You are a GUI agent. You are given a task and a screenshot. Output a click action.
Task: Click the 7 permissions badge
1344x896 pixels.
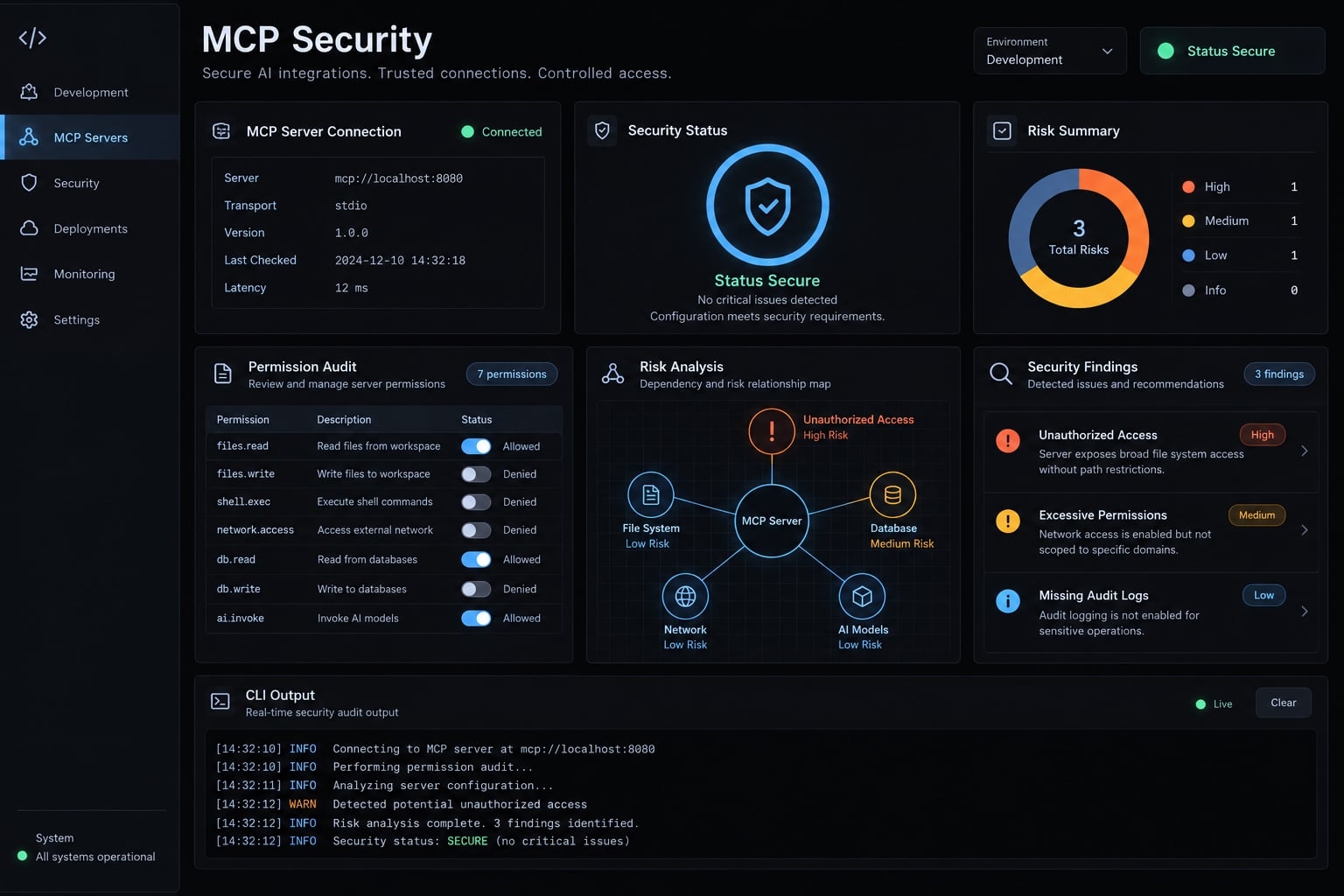tap(512, 374)
